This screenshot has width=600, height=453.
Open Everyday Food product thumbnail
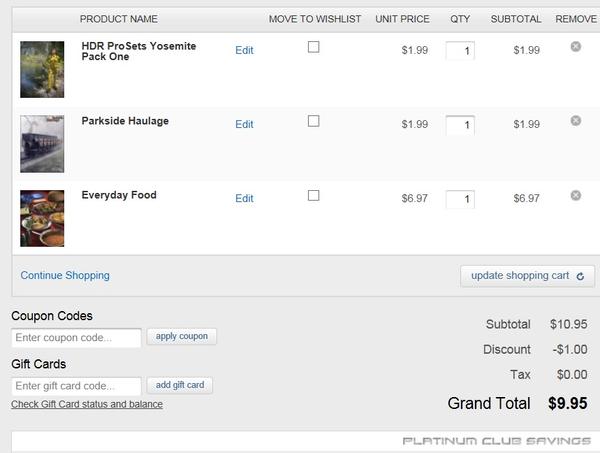coord(42,218)
